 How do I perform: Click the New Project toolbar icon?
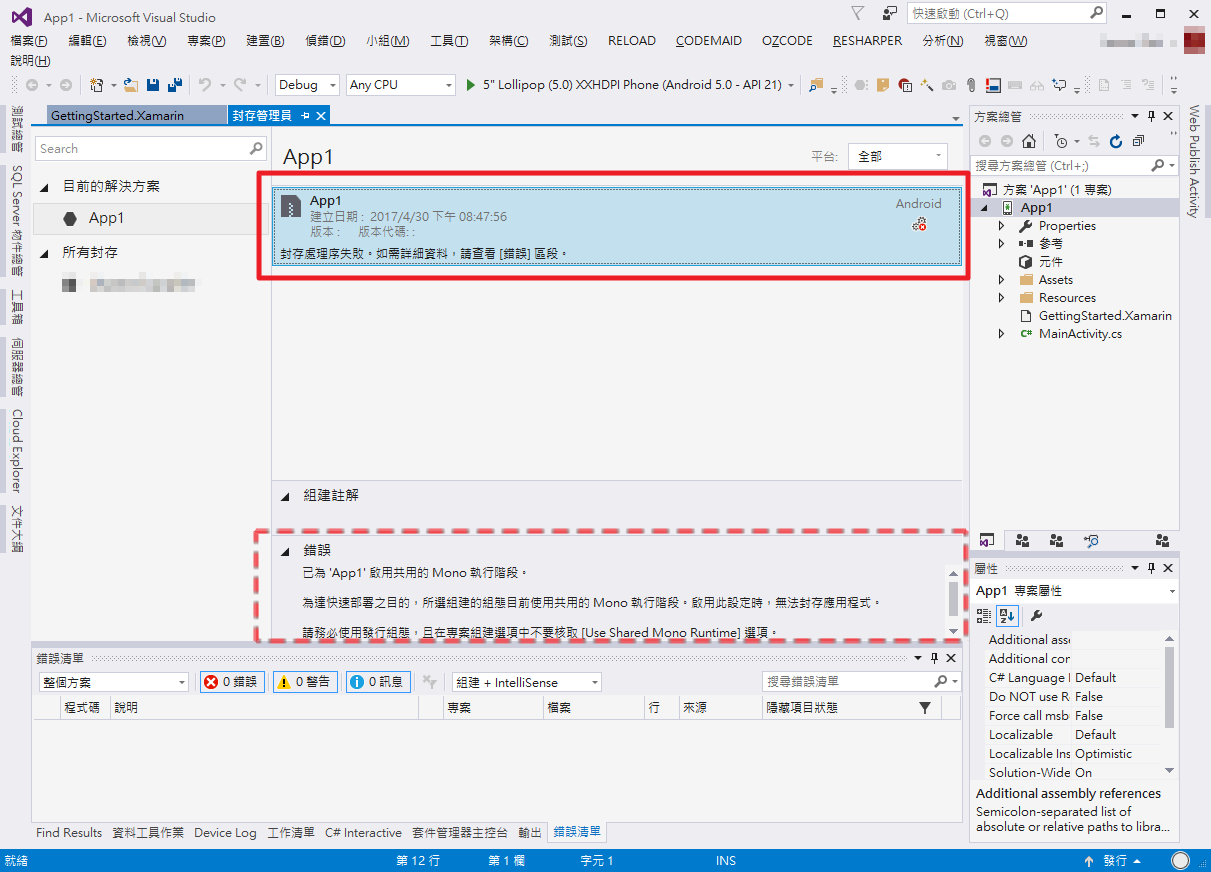(x=97, y=85)
